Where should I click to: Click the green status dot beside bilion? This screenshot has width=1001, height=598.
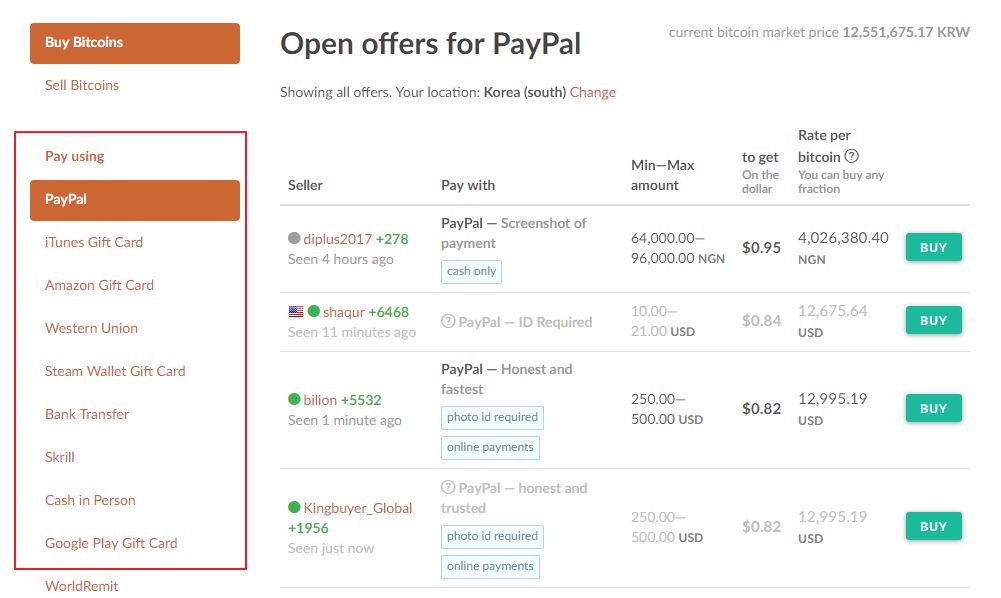click(294, 399)
